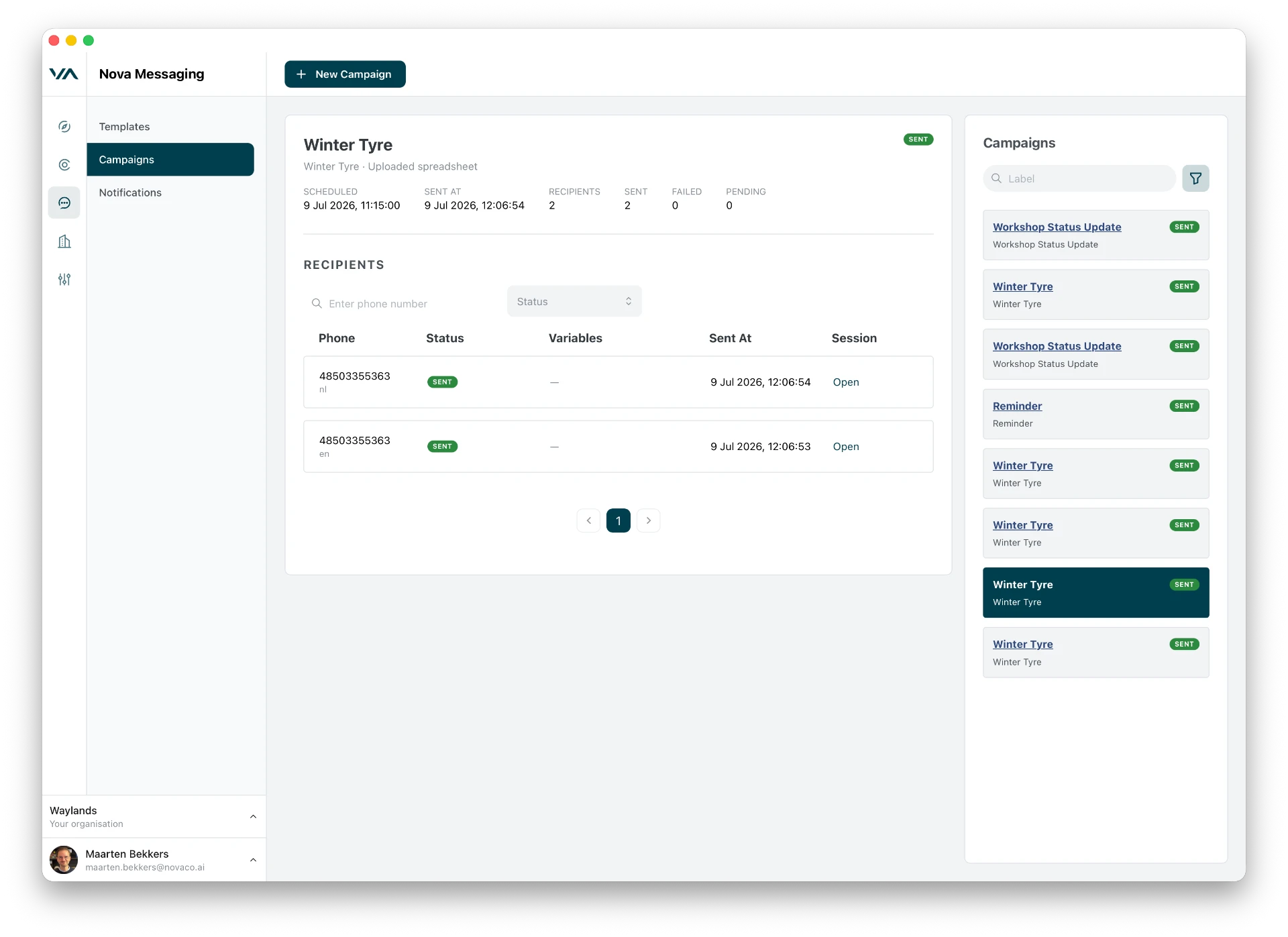This screenshot has width=1288, height=937.
Task: Open the Status filter dropdown
Action: pyautogui.click(x=574, y=302)
